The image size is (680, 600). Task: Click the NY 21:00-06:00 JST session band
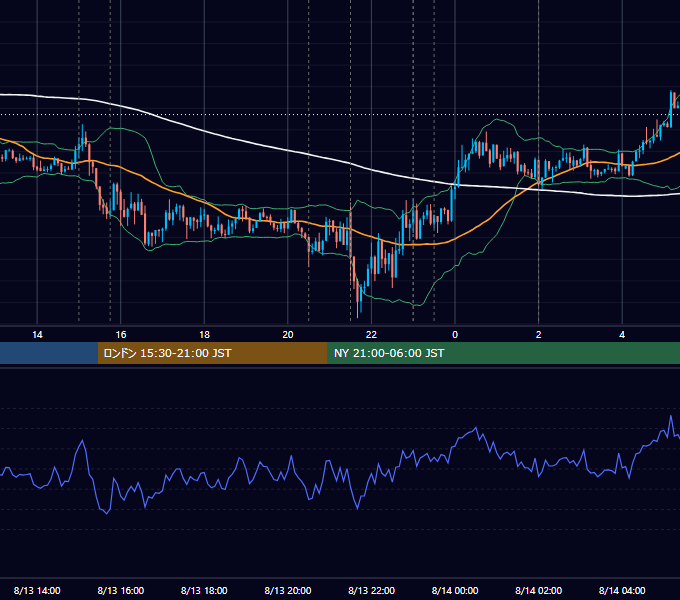(x=503, y=353)
